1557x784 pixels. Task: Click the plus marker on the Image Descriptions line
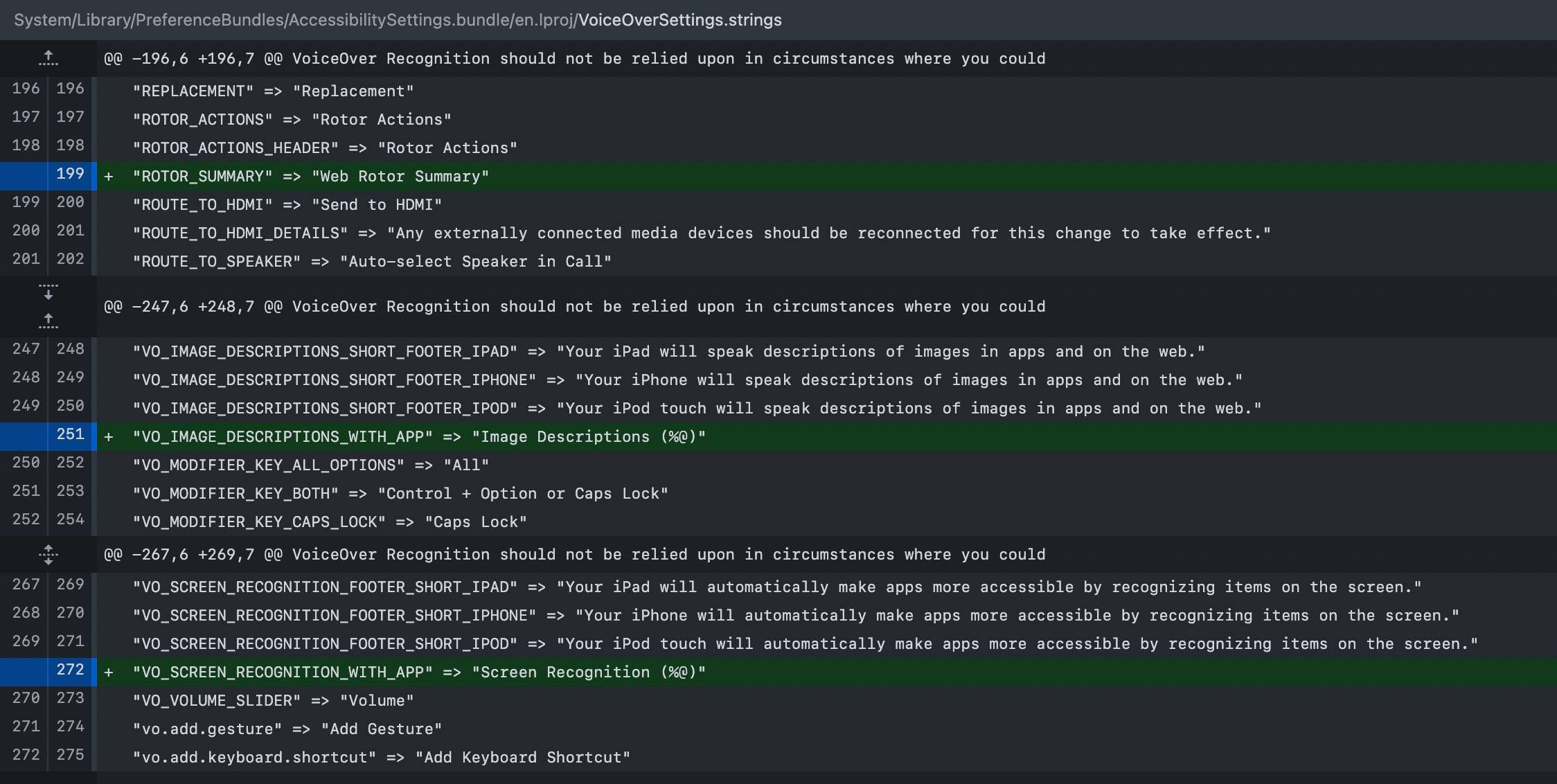click(109, 437)
